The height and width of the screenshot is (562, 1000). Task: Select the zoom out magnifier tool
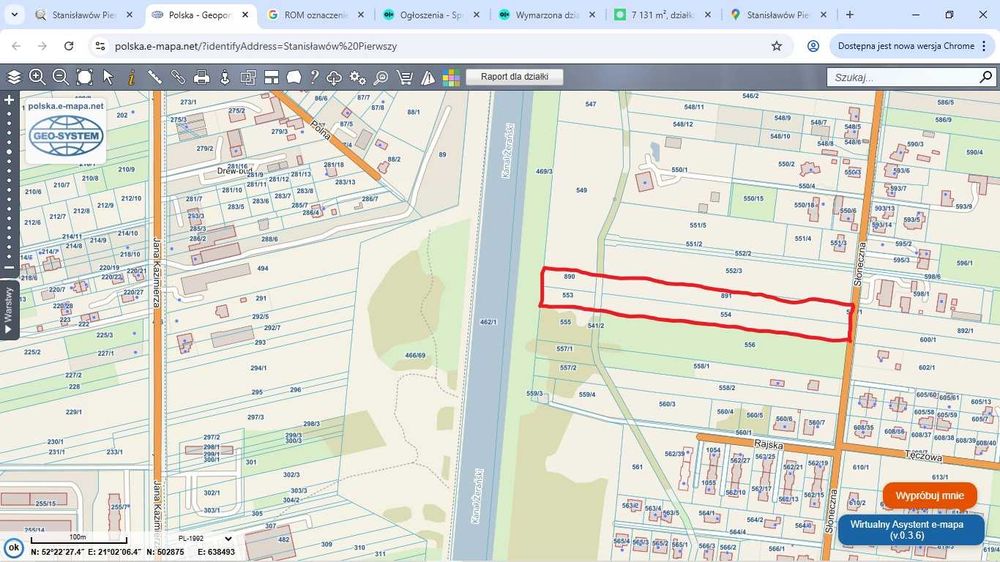point(61,77)
